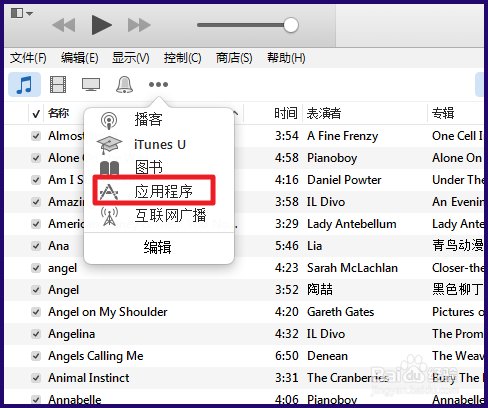Select the song Angels Calling Me

pos(96,356)
